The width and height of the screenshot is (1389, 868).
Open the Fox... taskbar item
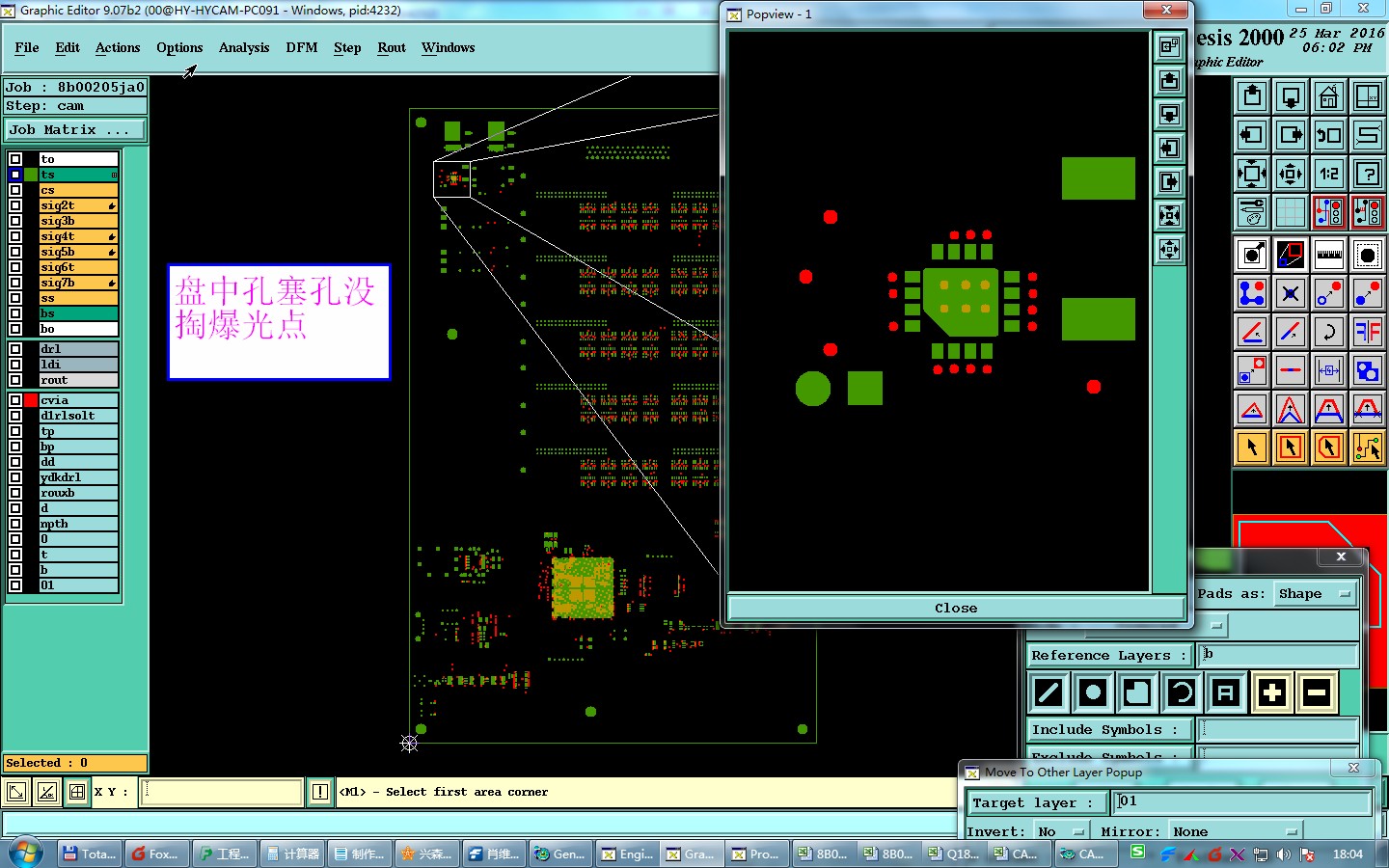156,854
